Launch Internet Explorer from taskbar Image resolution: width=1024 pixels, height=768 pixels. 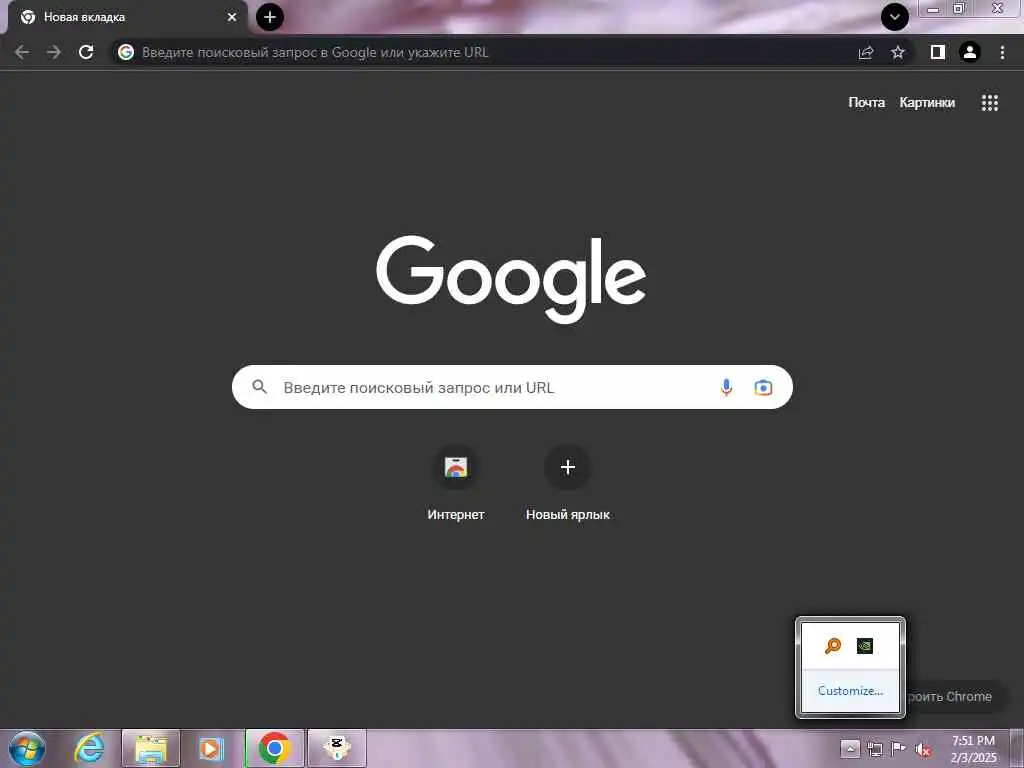click(x=89, y=748)
